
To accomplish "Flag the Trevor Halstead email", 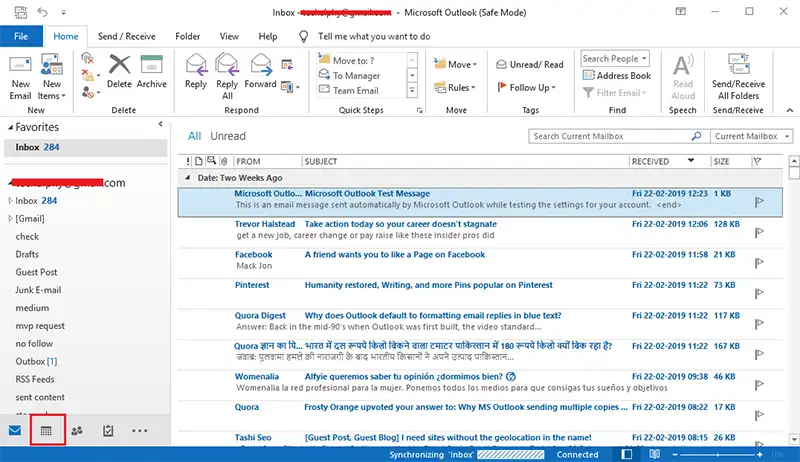I will (x=759, y=232).
